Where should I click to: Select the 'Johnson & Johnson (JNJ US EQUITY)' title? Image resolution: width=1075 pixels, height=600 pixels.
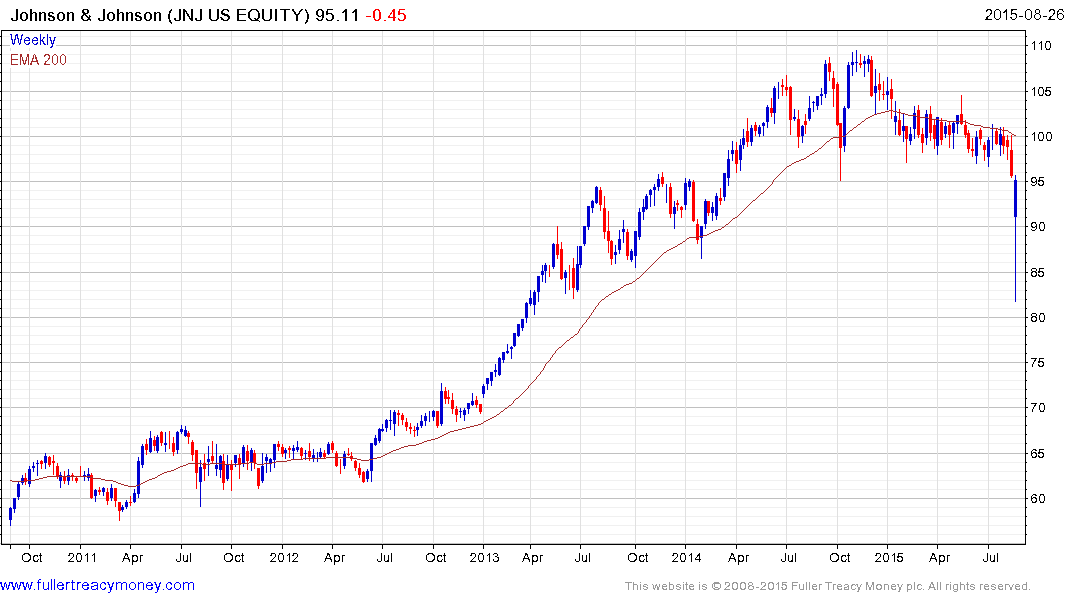160,15
